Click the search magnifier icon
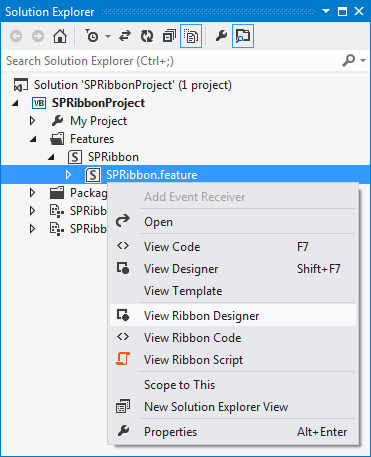 [349, 61]
